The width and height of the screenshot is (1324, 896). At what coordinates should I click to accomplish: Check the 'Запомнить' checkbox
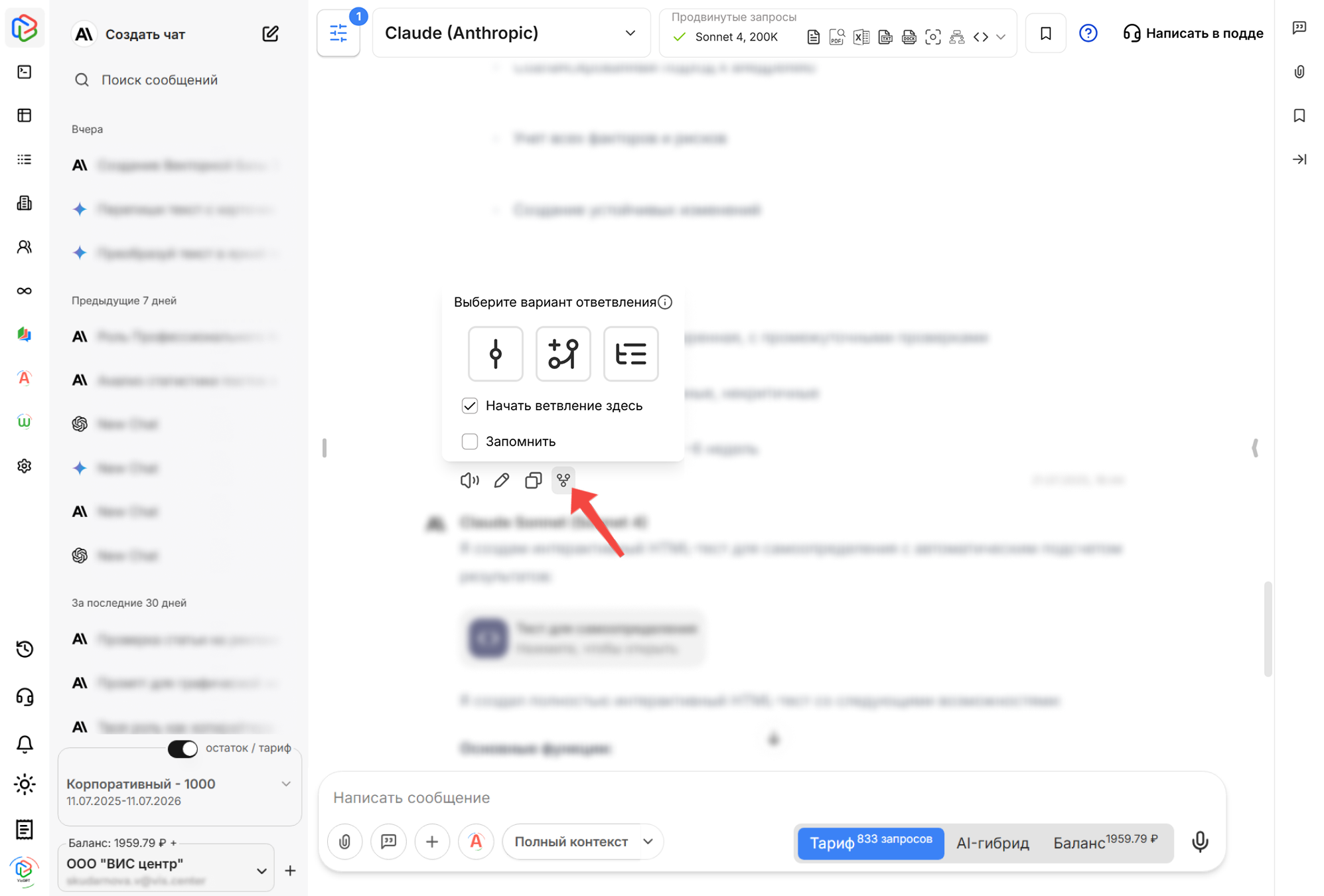coord(470,441)
